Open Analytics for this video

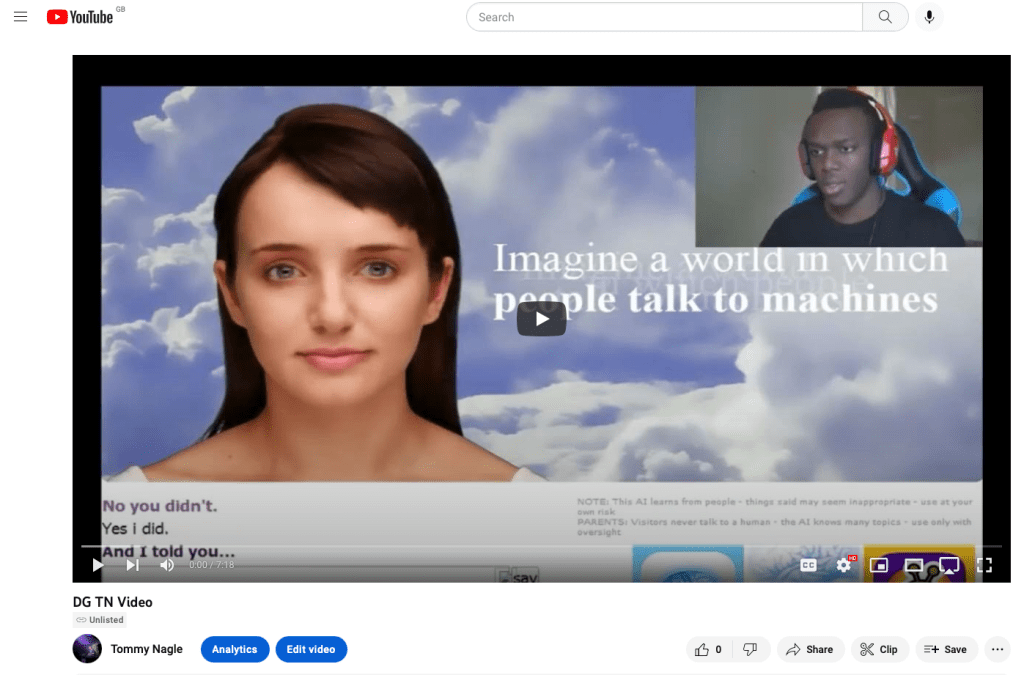pyautogui.click(x=235, y=649)
